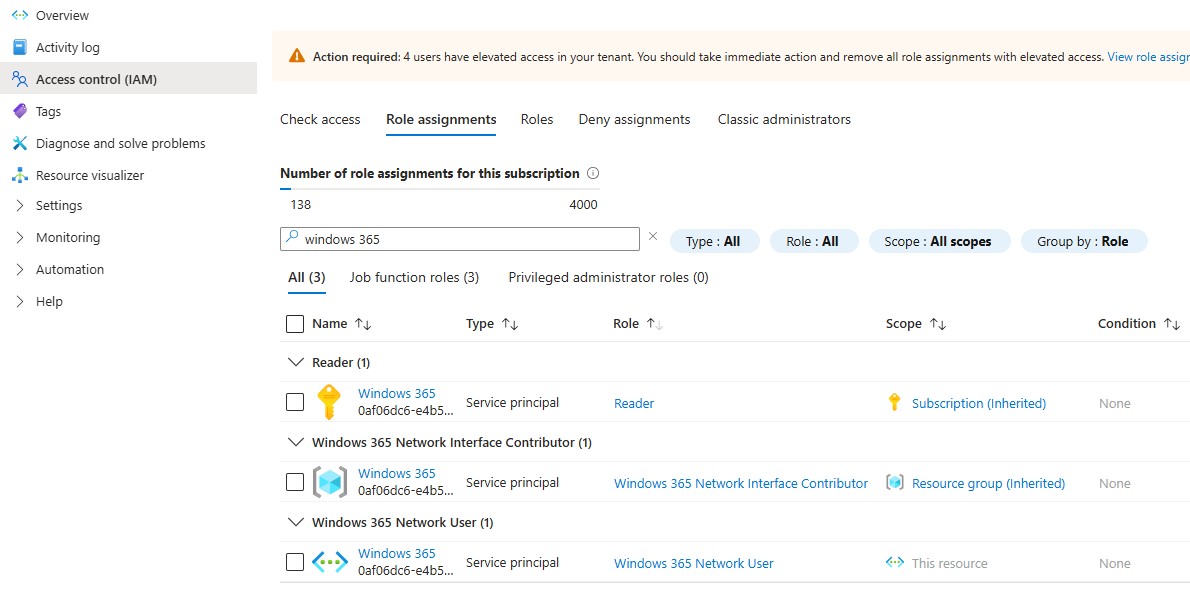The height and width of the screenshot is (590, 1190).
Task: Collapse the Reader (1) group
Action: [x=295, y=362]
